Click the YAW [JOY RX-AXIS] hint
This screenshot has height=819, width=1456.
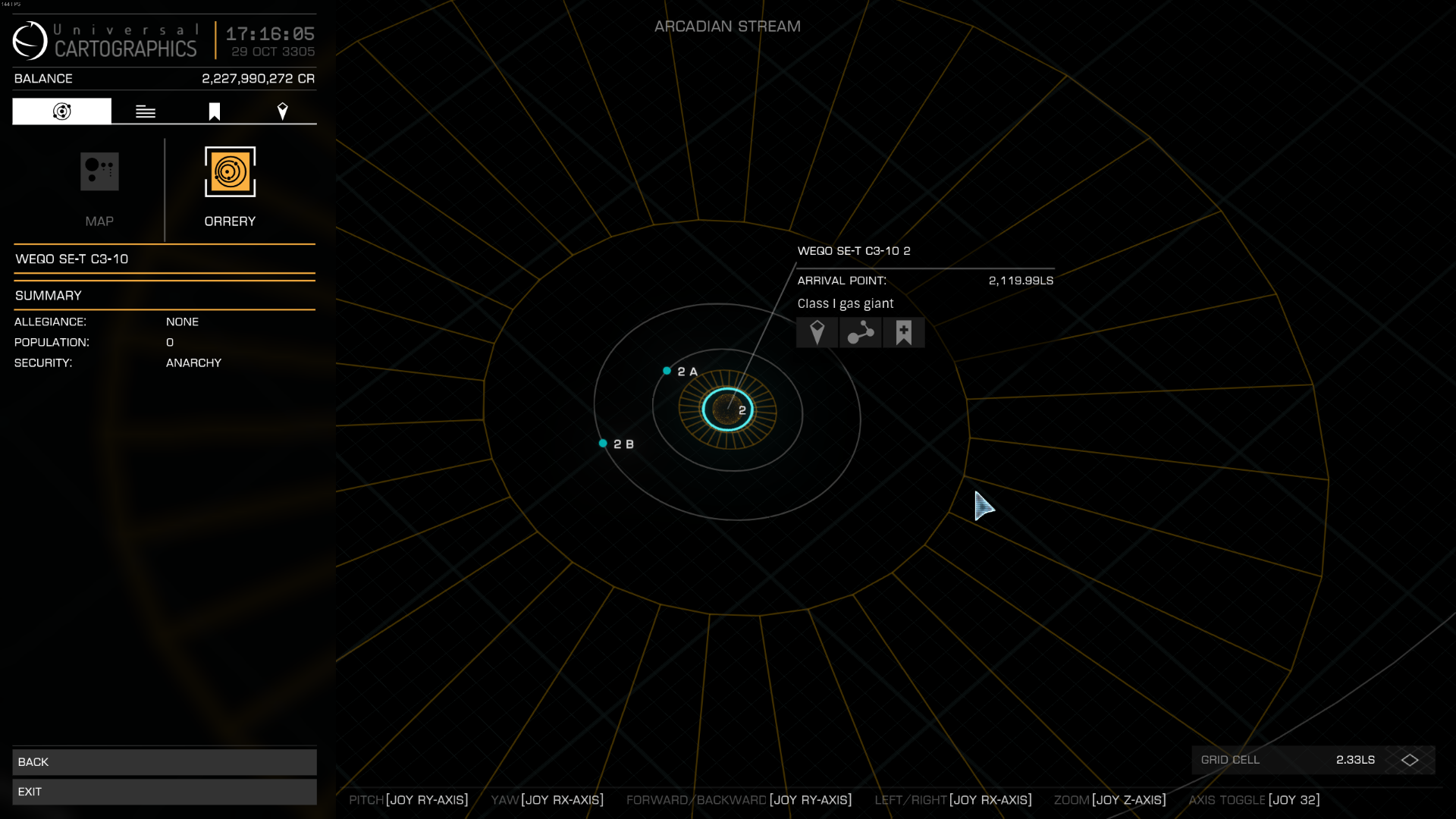pyautogui.click(x=547, y=800)
